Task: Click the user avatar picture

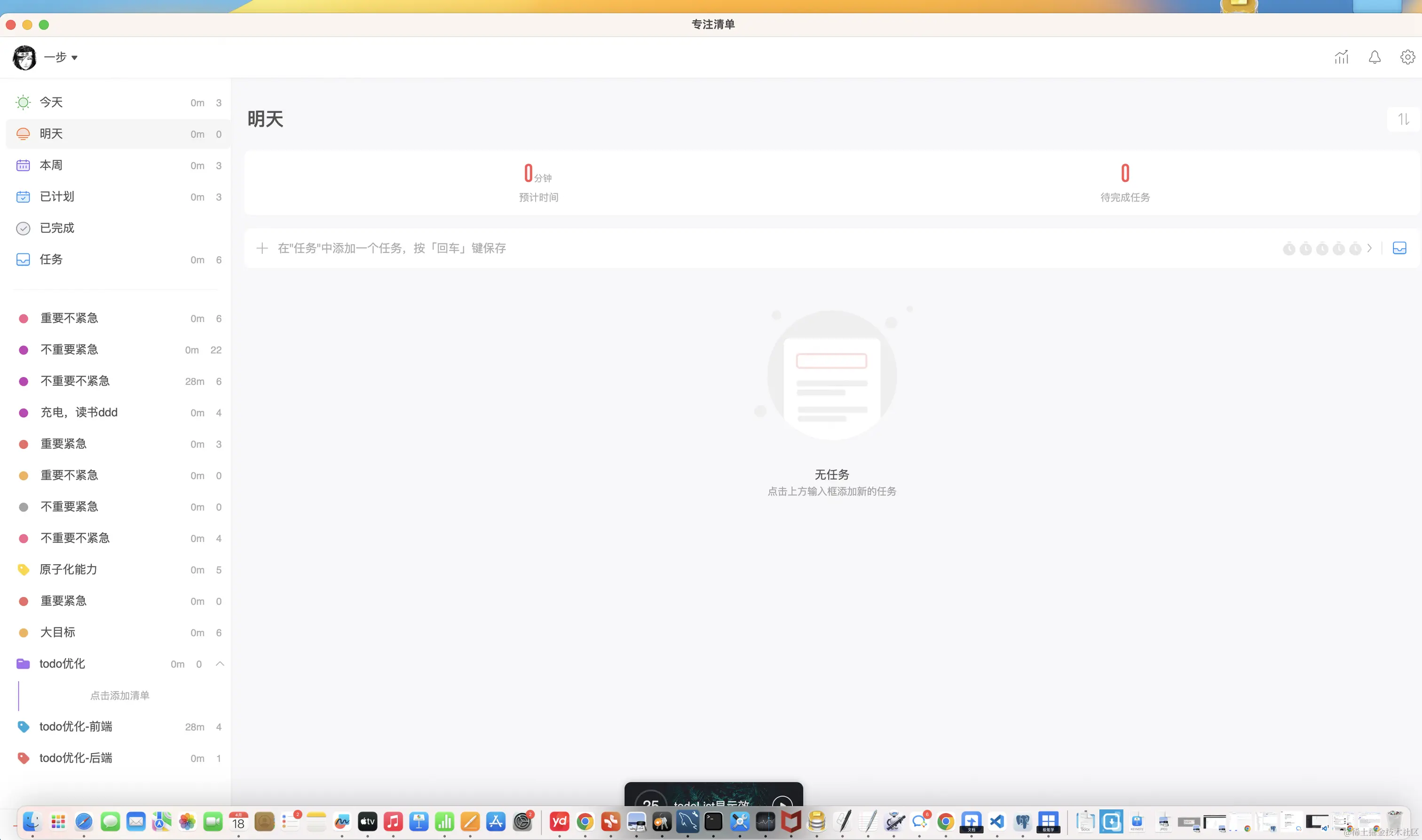Action: (24, 57)
